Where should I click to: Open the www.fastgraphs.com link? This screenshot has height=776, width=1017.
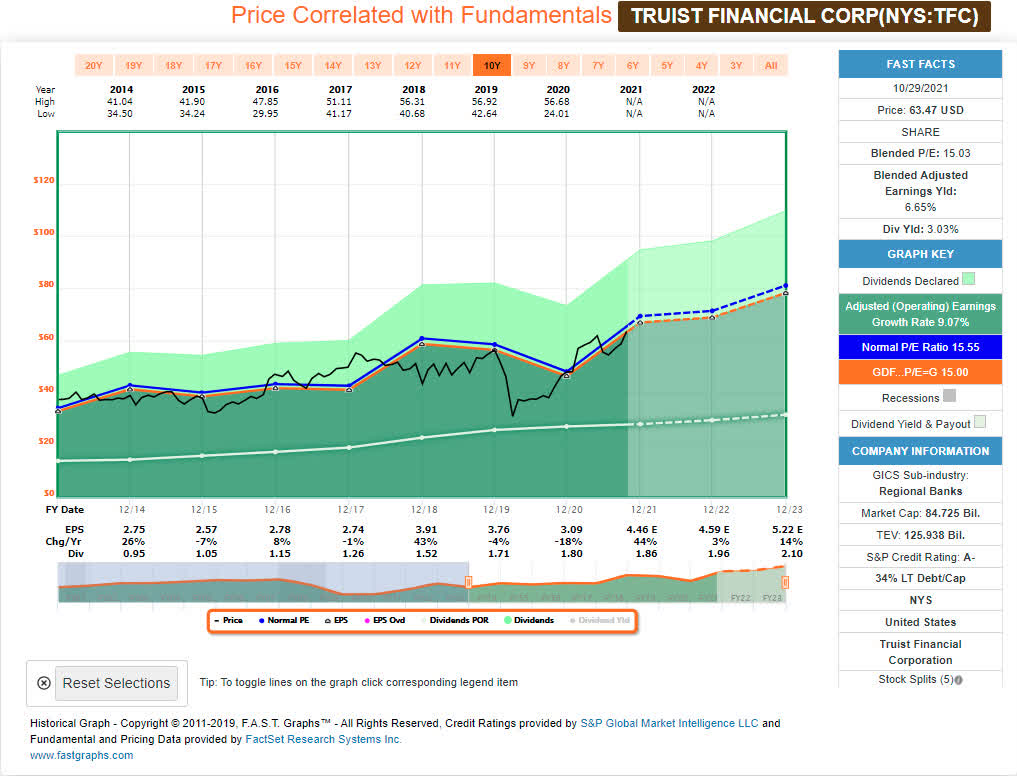(82, 756)
